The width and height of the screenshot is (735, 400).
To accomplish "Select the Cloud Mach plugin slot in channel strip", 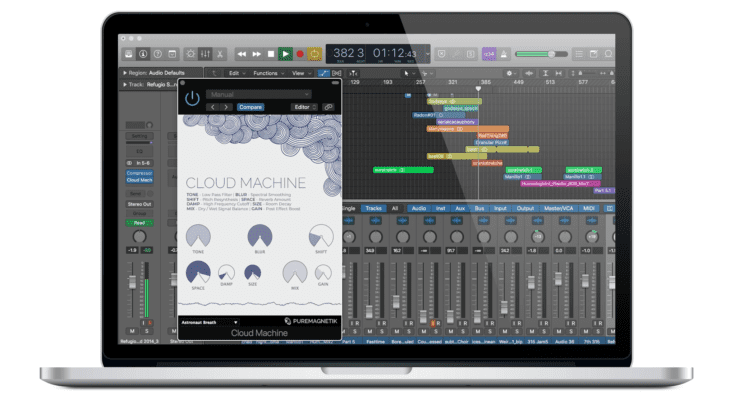I will pos(139,179).
